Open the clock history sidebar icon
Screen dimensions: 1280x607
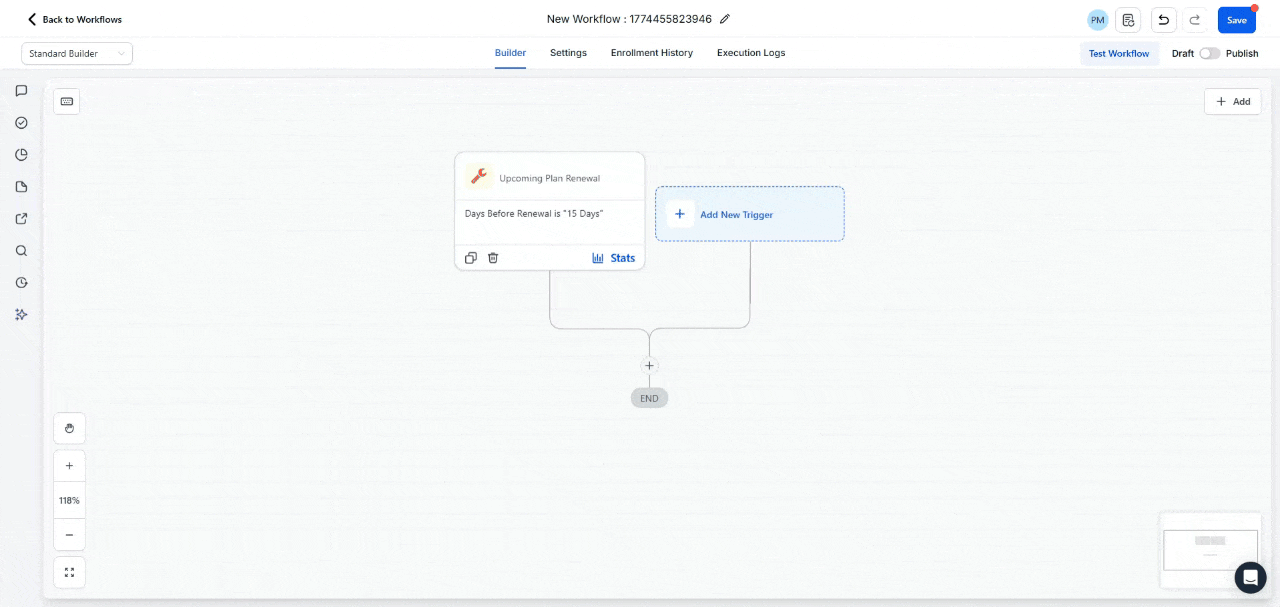(x=21, y=283)
